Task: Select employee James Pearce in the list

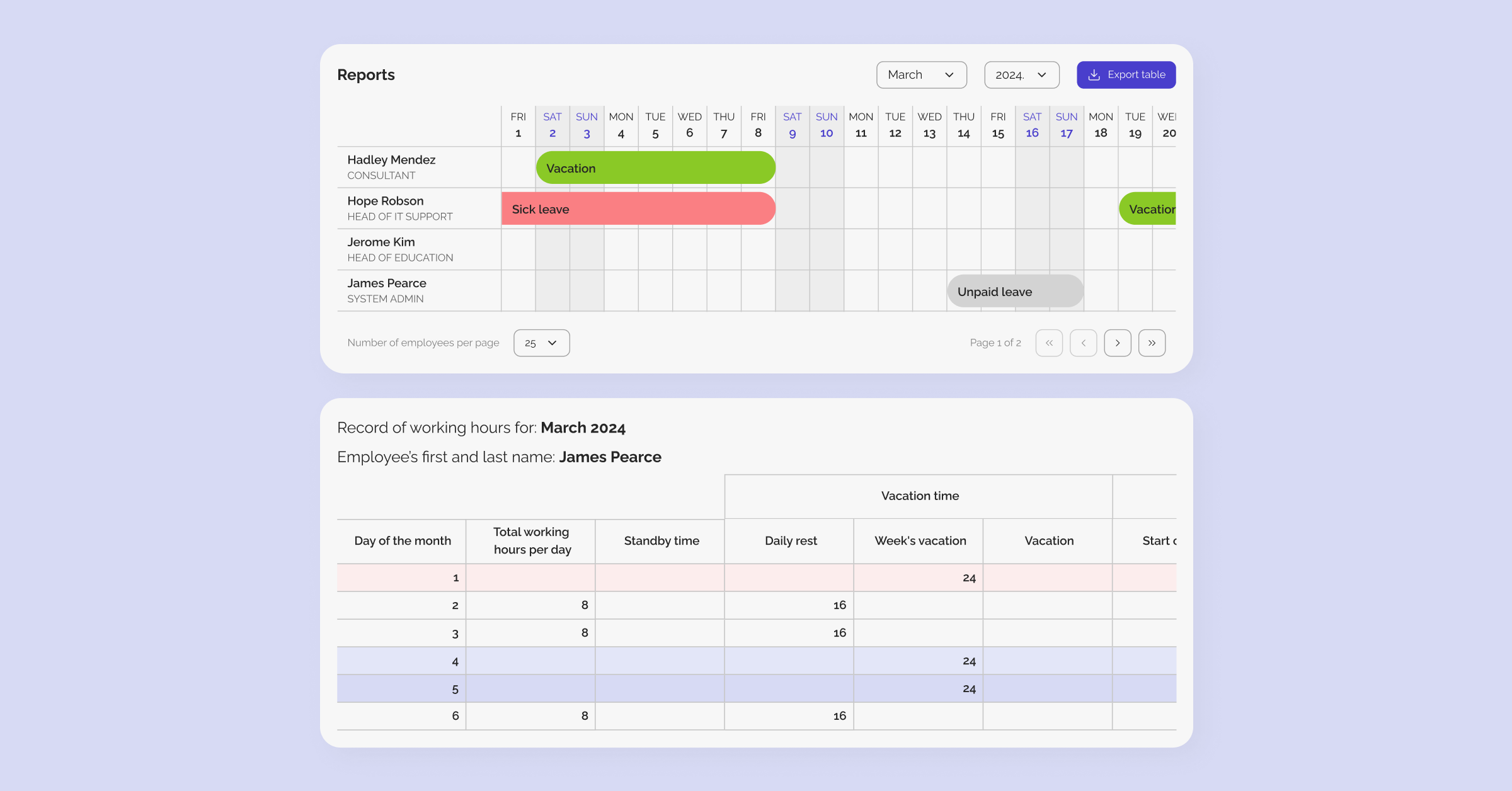Action: pyautogui.click(x=386, y=283)
